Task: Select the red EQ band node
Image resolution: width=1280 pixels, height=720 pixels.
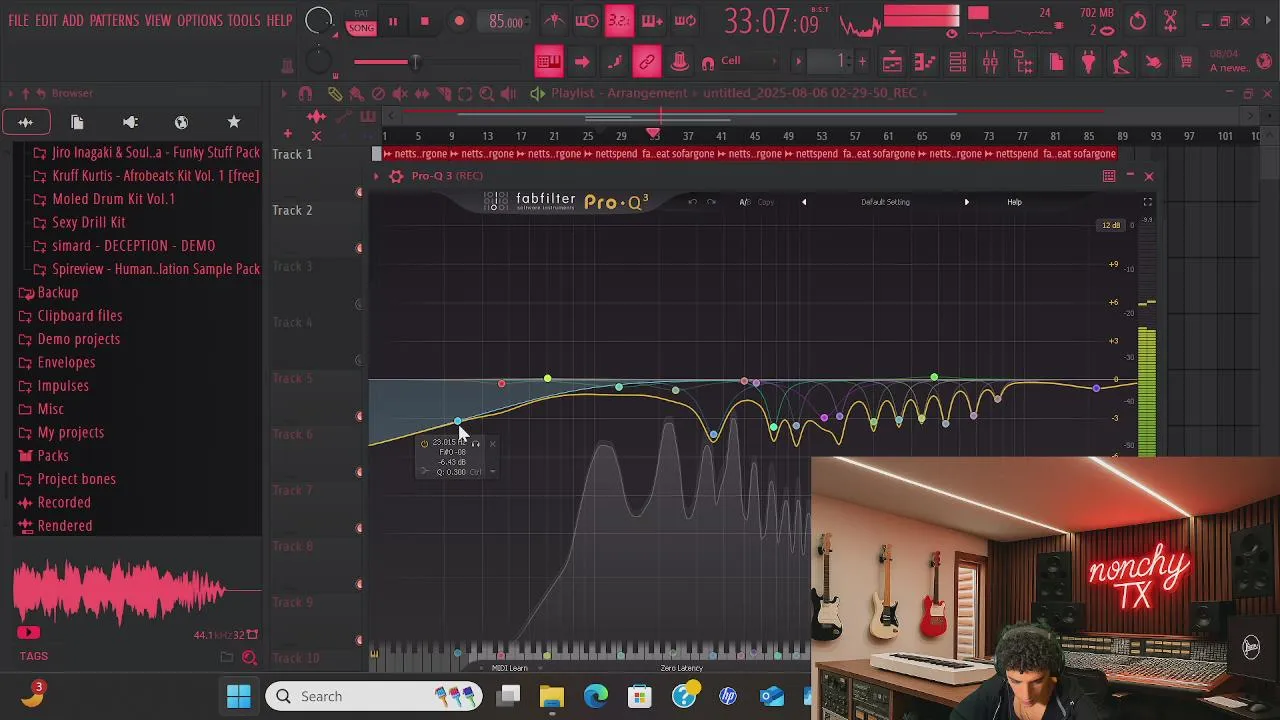Action: [x=501, y=384]
